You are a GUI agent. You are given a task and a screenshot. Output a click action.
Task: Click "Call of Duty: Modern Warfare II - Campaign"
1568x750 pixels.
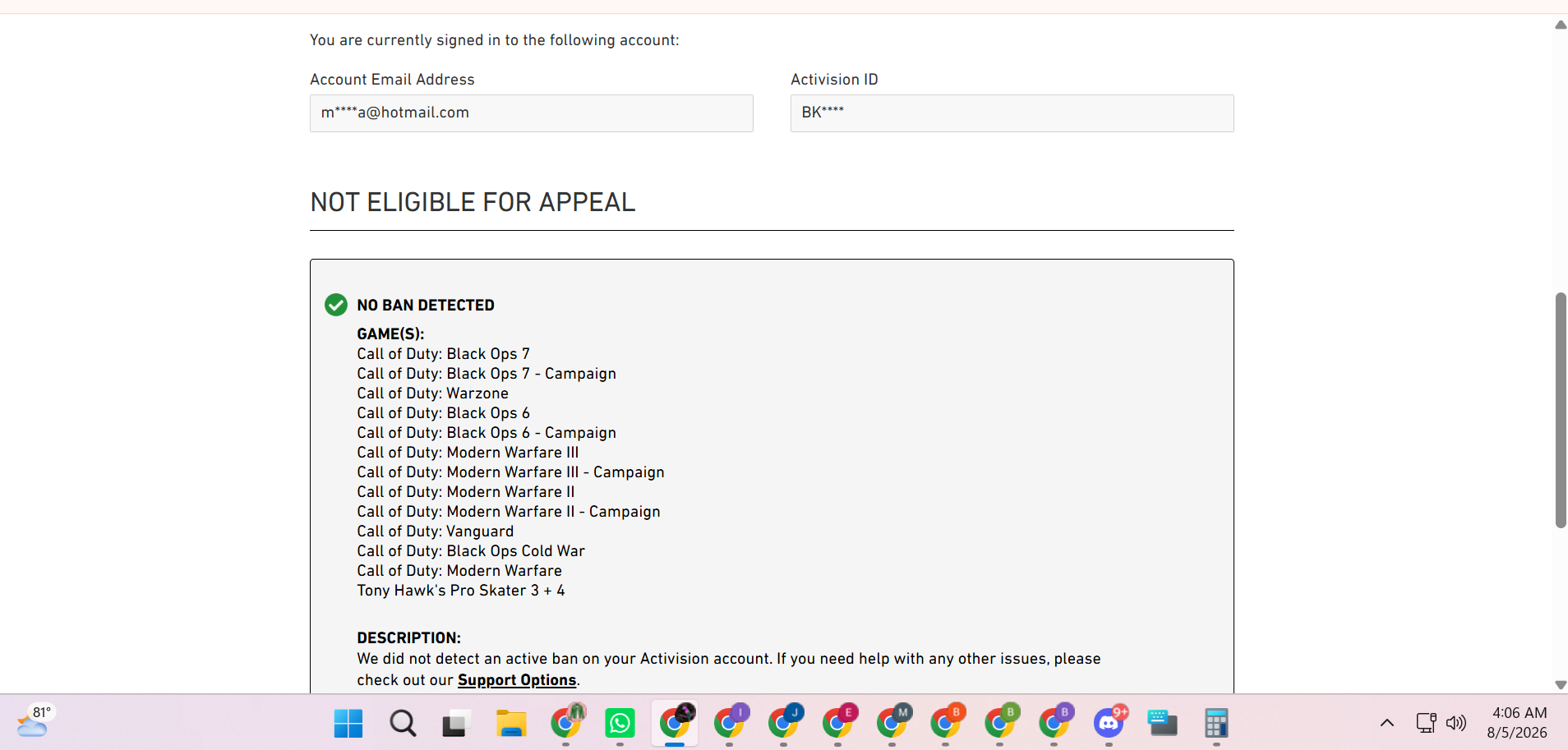point(509,512)
